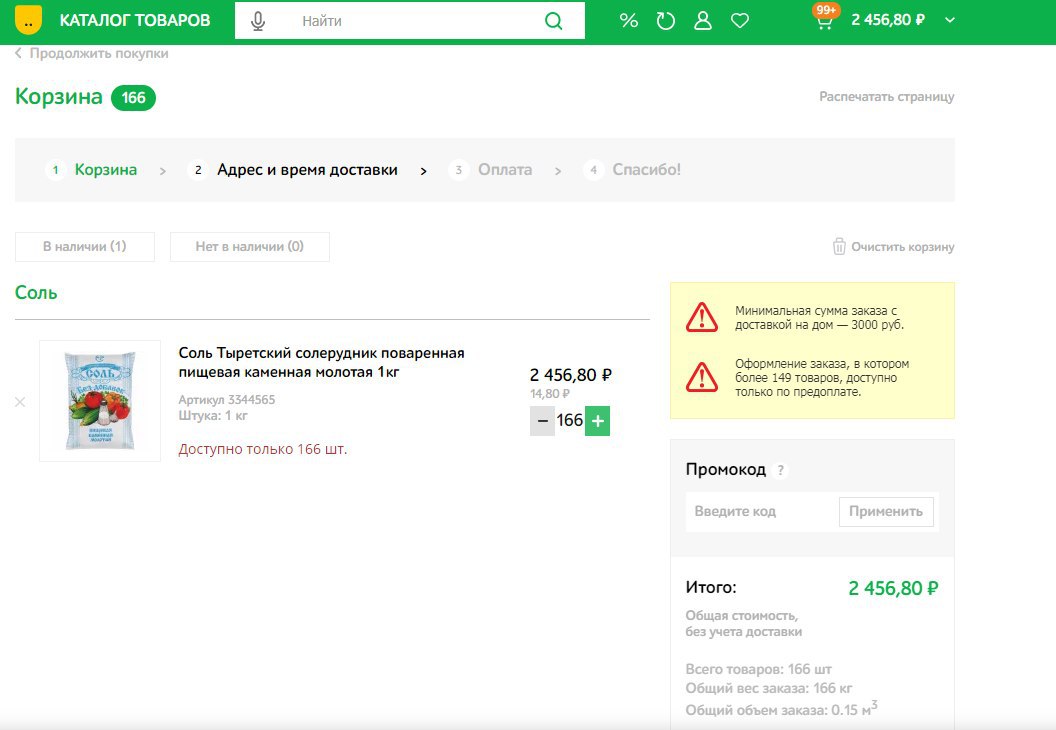This screenshot has height=730, width=1056.
Task: Click Распечатать страницу link
Action: tap(886, 96)
